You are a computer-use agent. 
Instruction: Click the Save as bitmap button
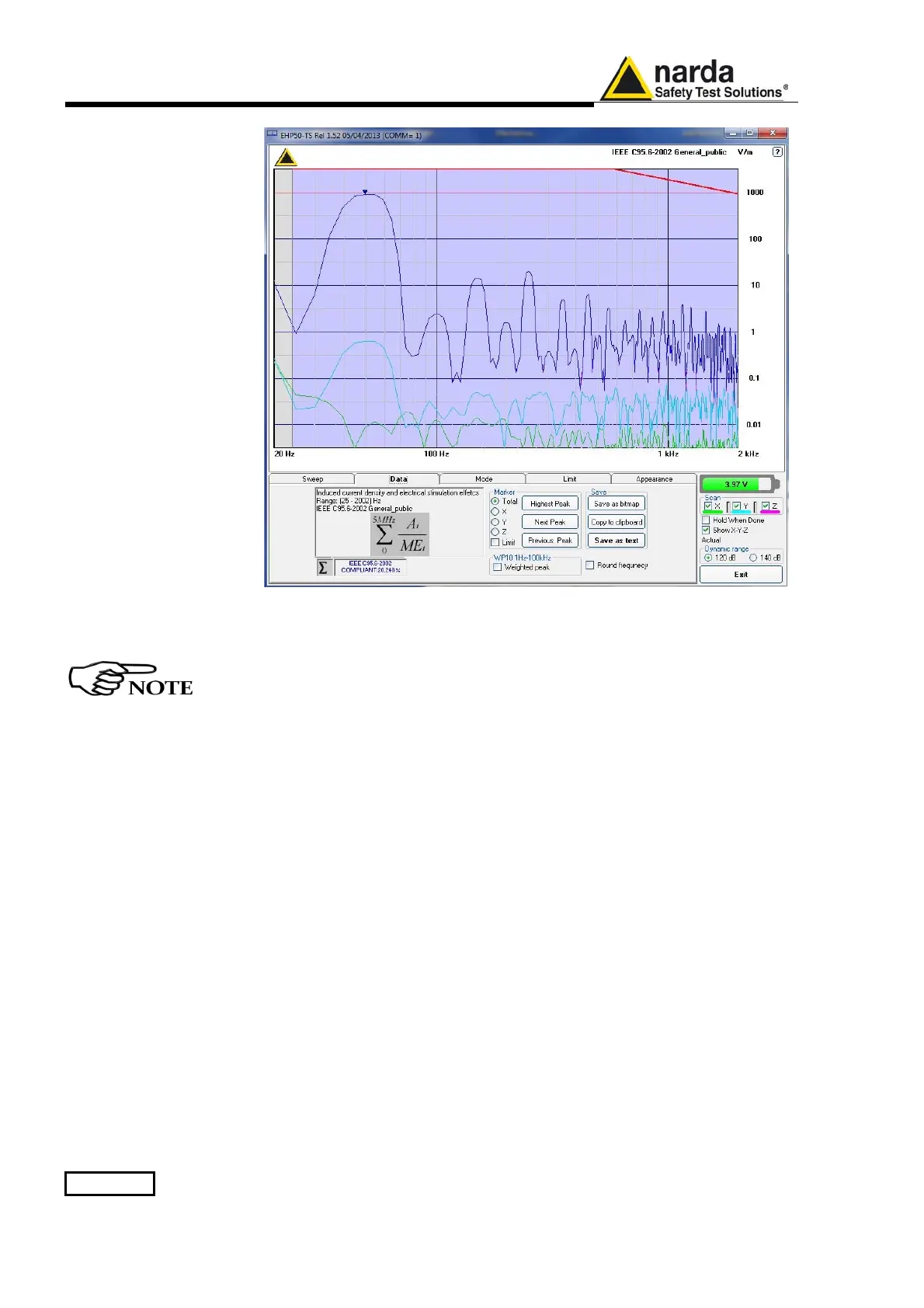(617, 504)
